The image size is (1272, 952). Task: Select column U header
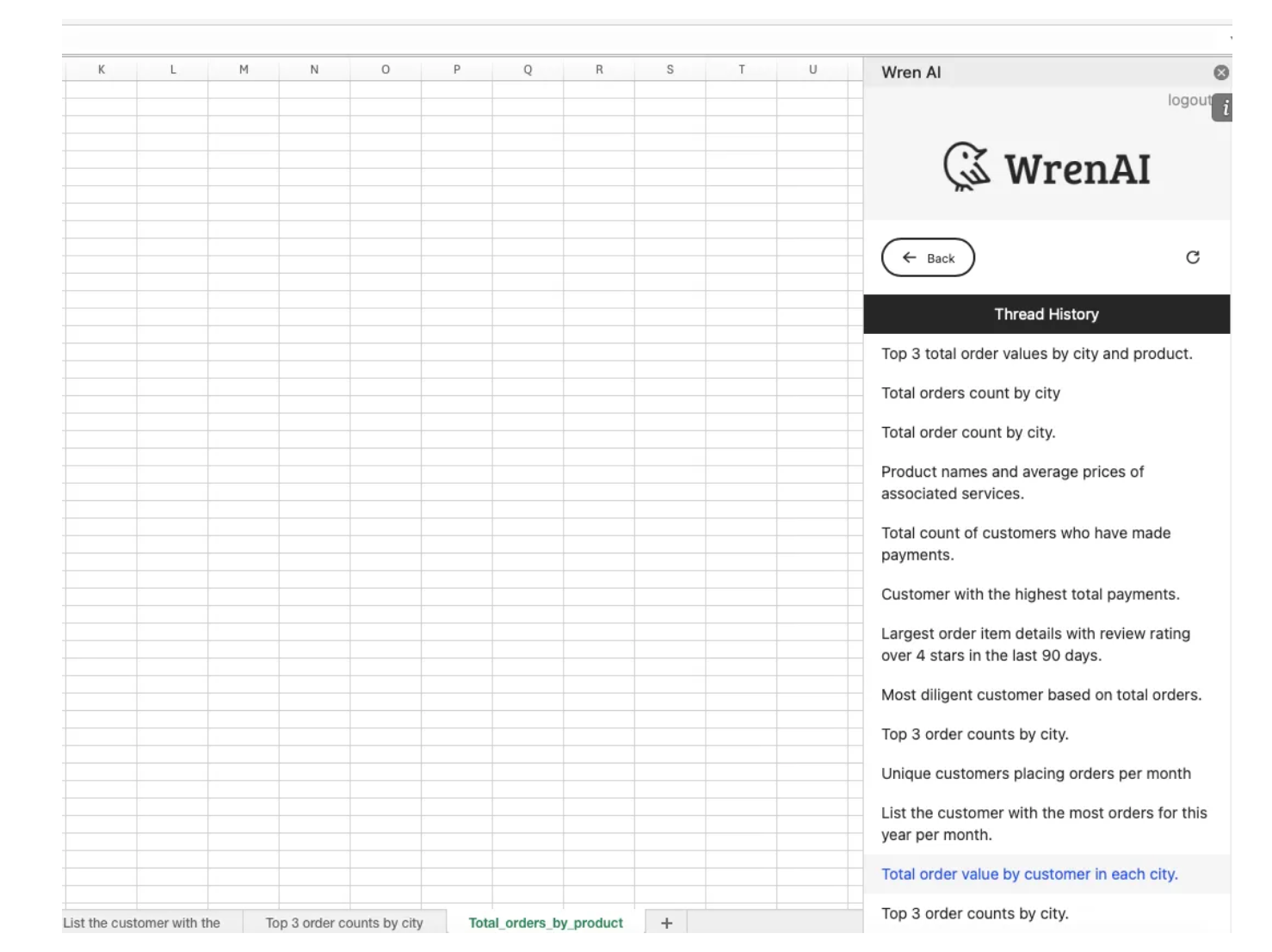812,70
